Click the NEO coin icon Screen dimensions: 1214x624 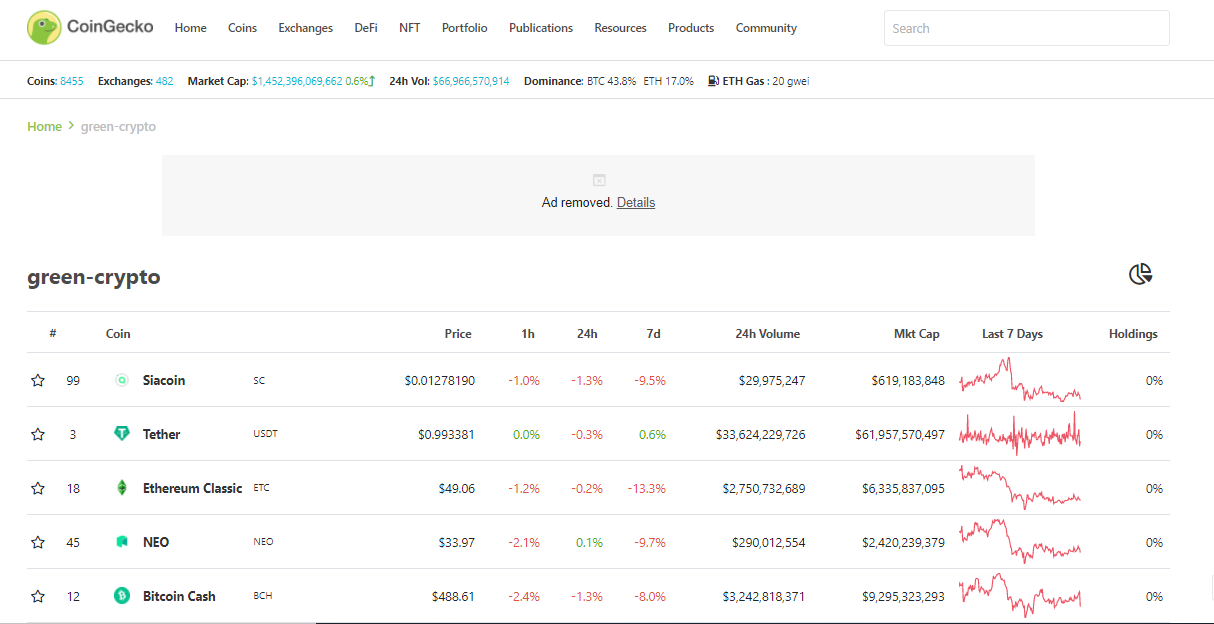[122, 542]
